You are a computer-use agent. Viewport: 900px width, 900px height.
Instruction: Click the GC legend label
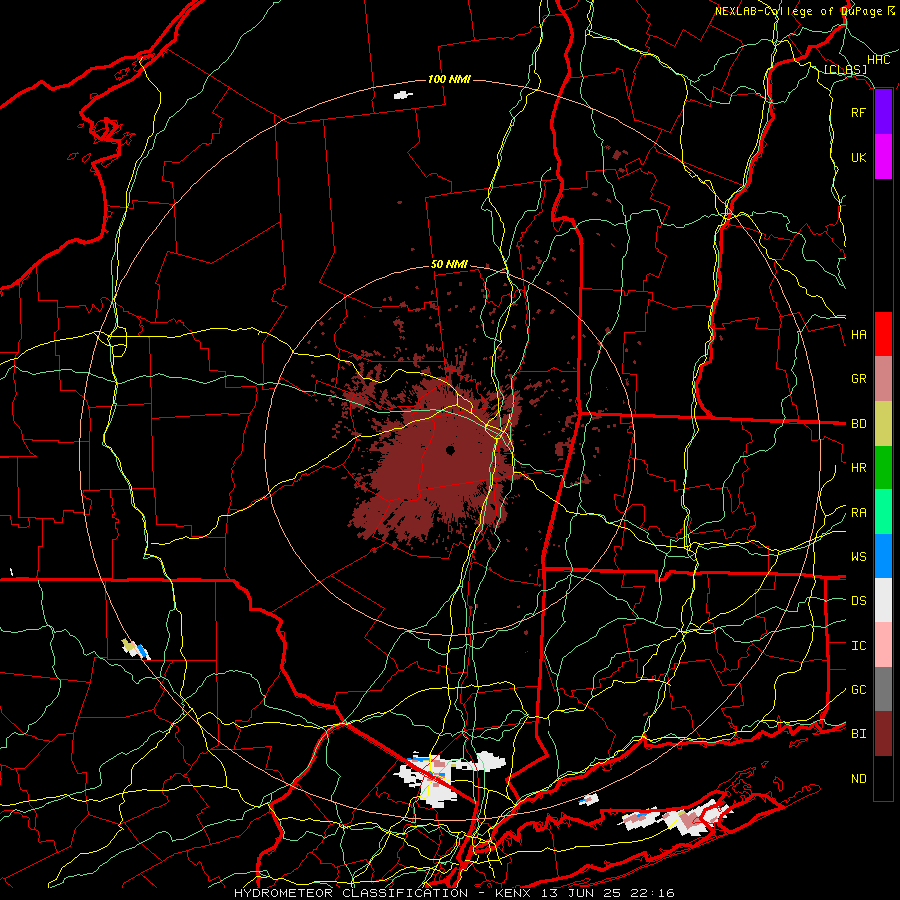click(x=858, y=690)
